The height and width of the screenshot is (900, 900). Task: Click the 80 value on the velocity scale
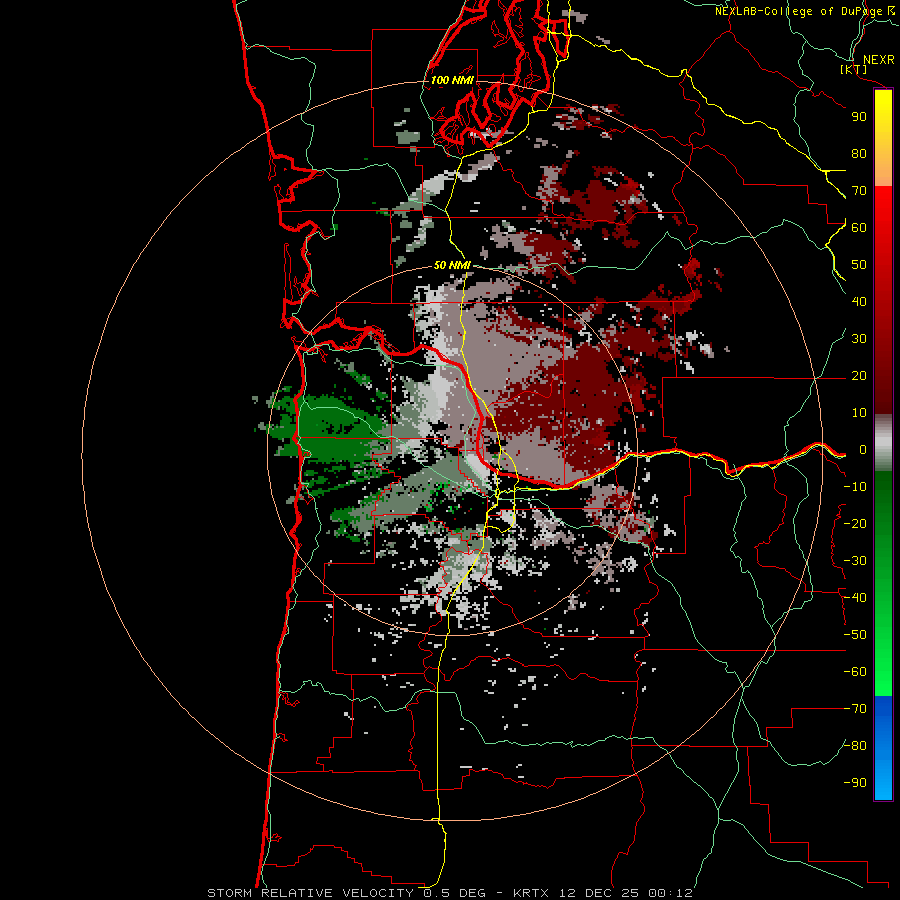tap(859, 153)
